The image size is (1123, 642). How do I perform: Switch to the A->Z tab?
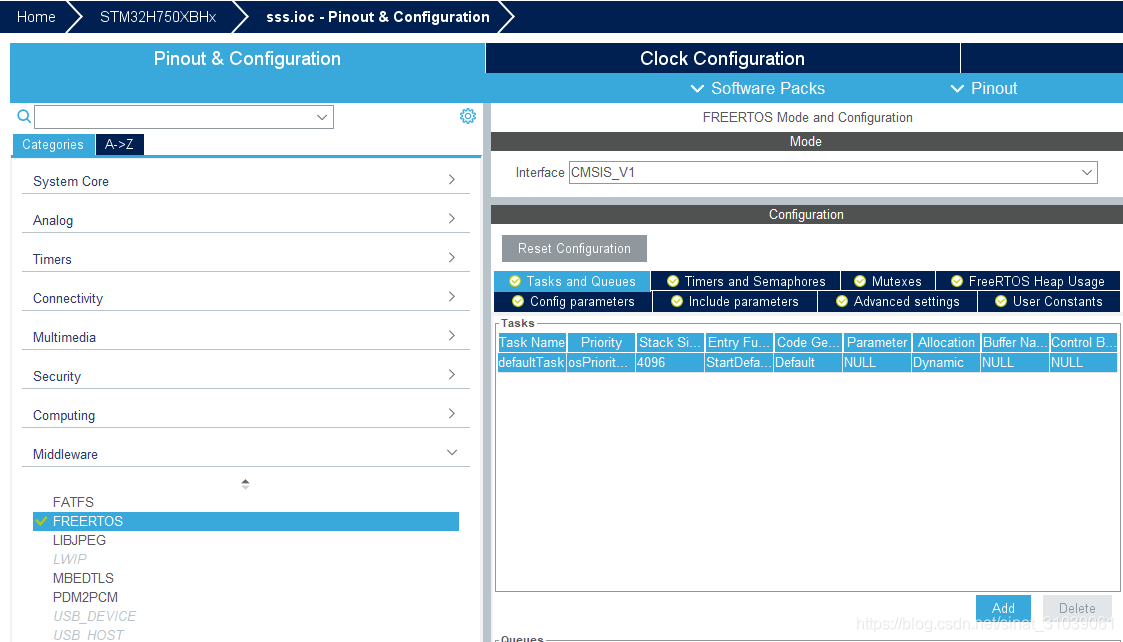tap(119, 145)
